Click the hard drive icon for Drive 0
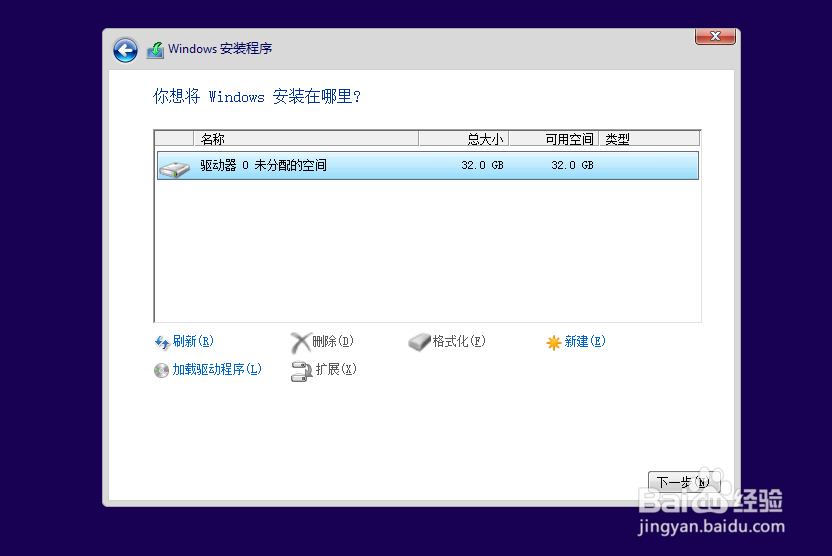This screenshot has width=832, height=556. pyautogui.click(x=175, y=169)
